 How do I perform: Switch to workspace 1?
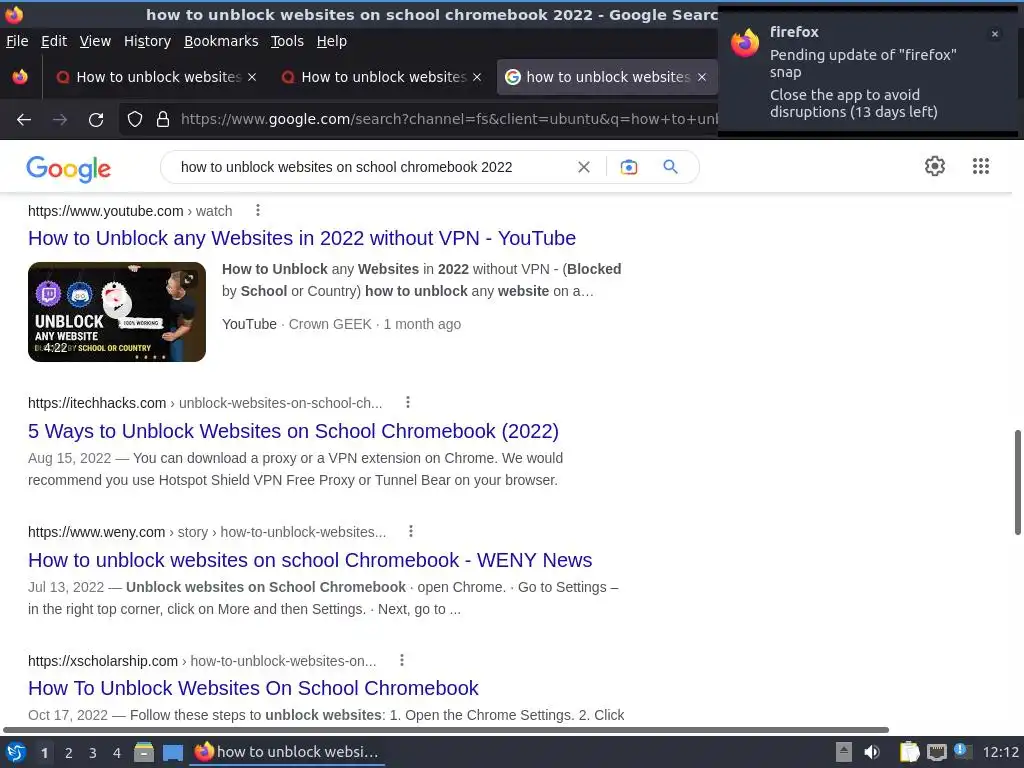(44, 753)
